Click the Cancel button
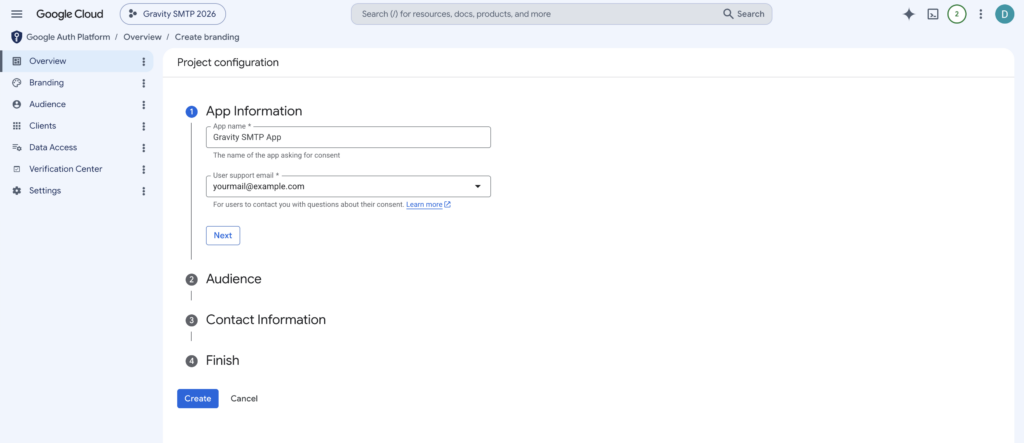Image resolution: width=1024 pixels, height=443 pixels. coord(244,399)
